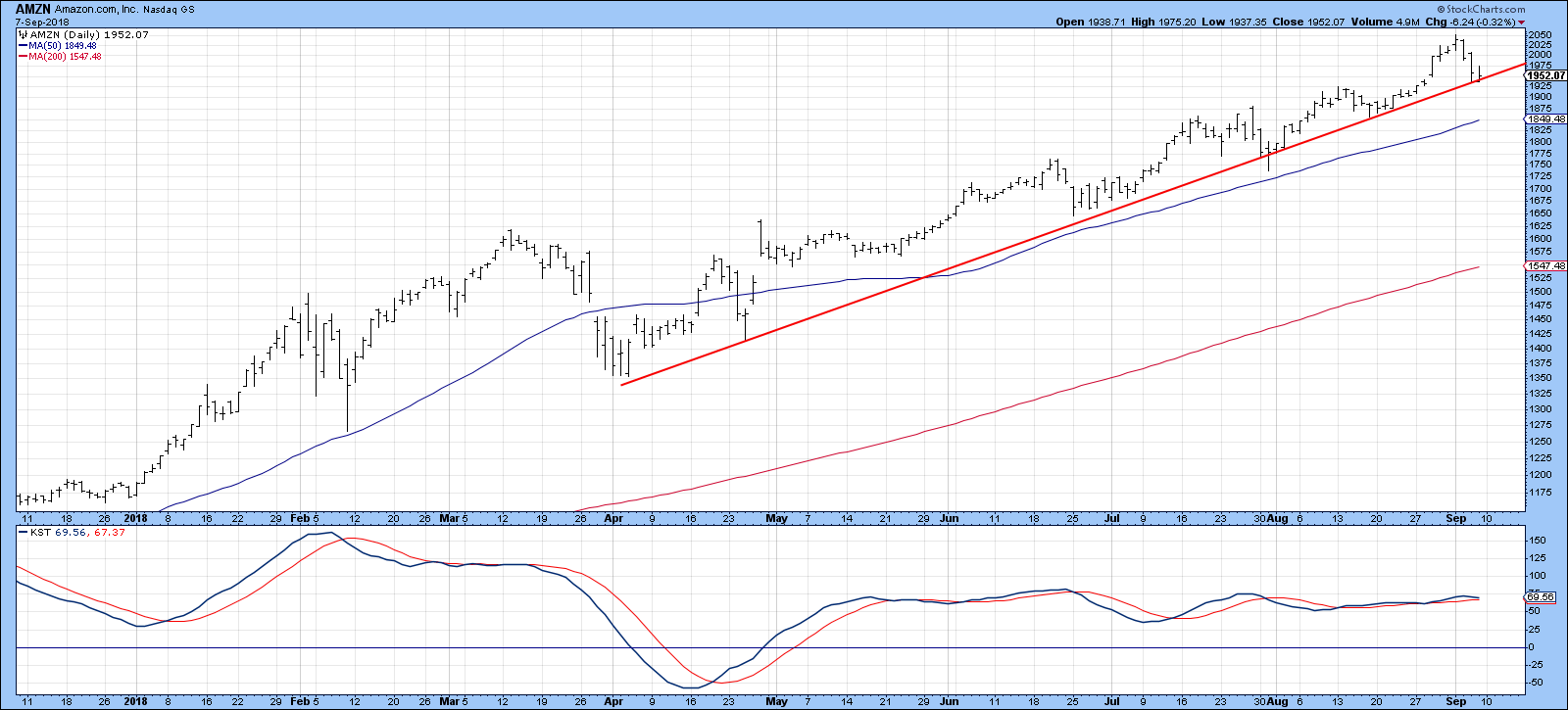Click the 0 label on KST axis
The image size is (1568, 710).
pyautogui.click(x=1531, y=646)
